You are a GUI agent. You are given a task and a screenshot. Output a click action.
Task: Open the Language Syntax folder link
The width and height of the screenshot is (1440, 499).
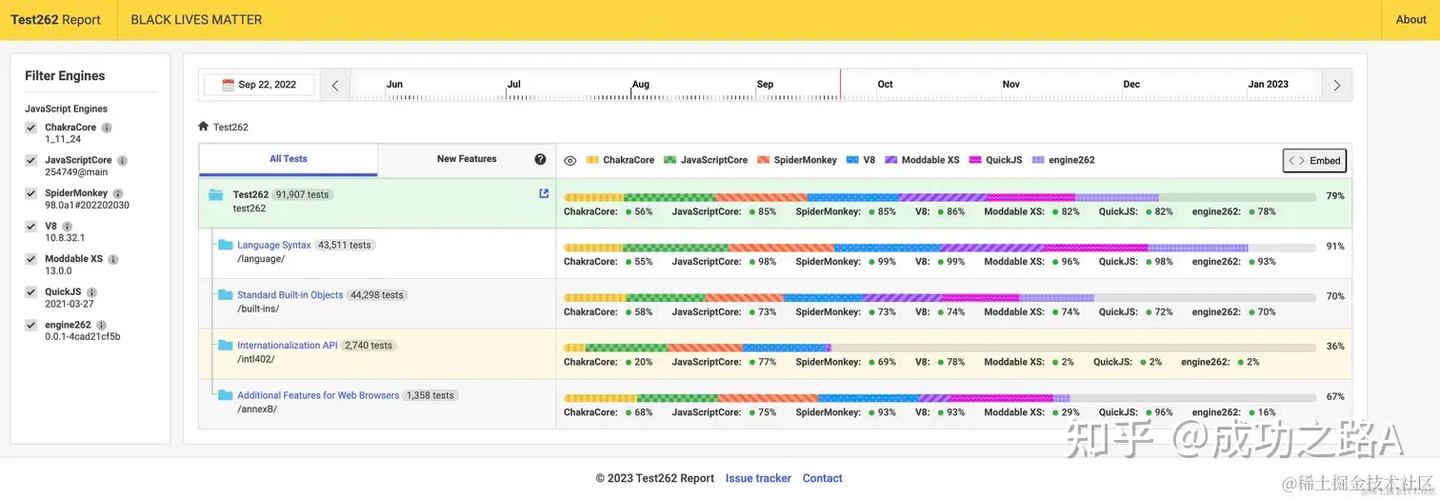click(274, 245)
